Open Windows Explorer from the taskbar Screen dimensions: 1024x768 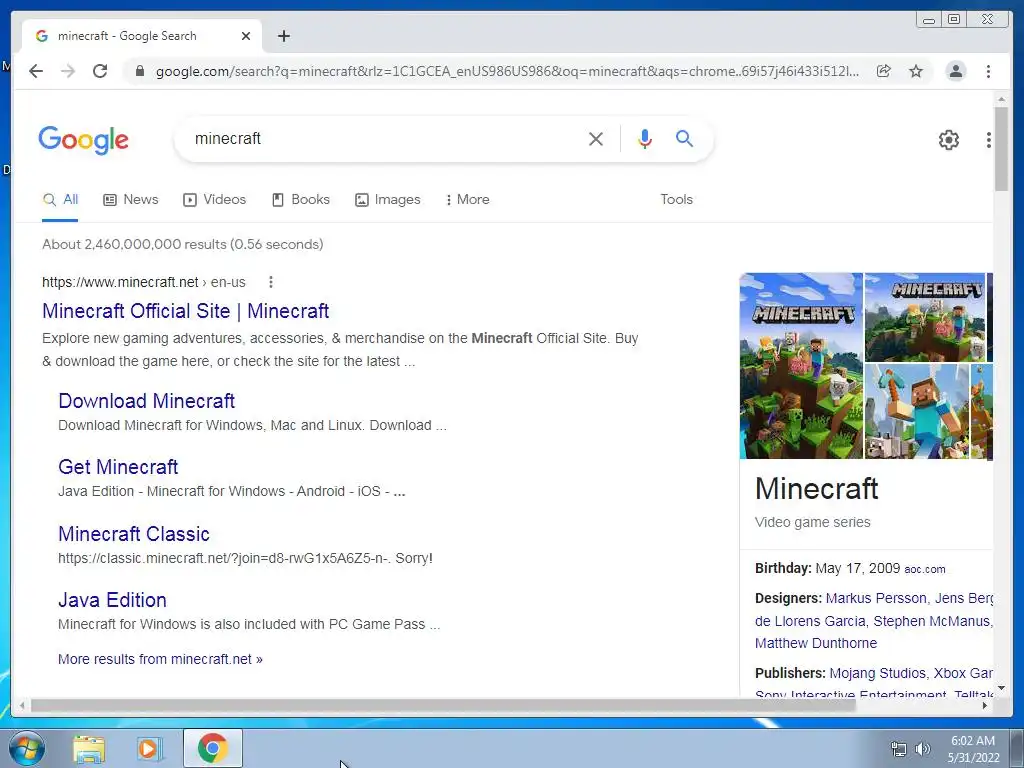click(89, 749)
